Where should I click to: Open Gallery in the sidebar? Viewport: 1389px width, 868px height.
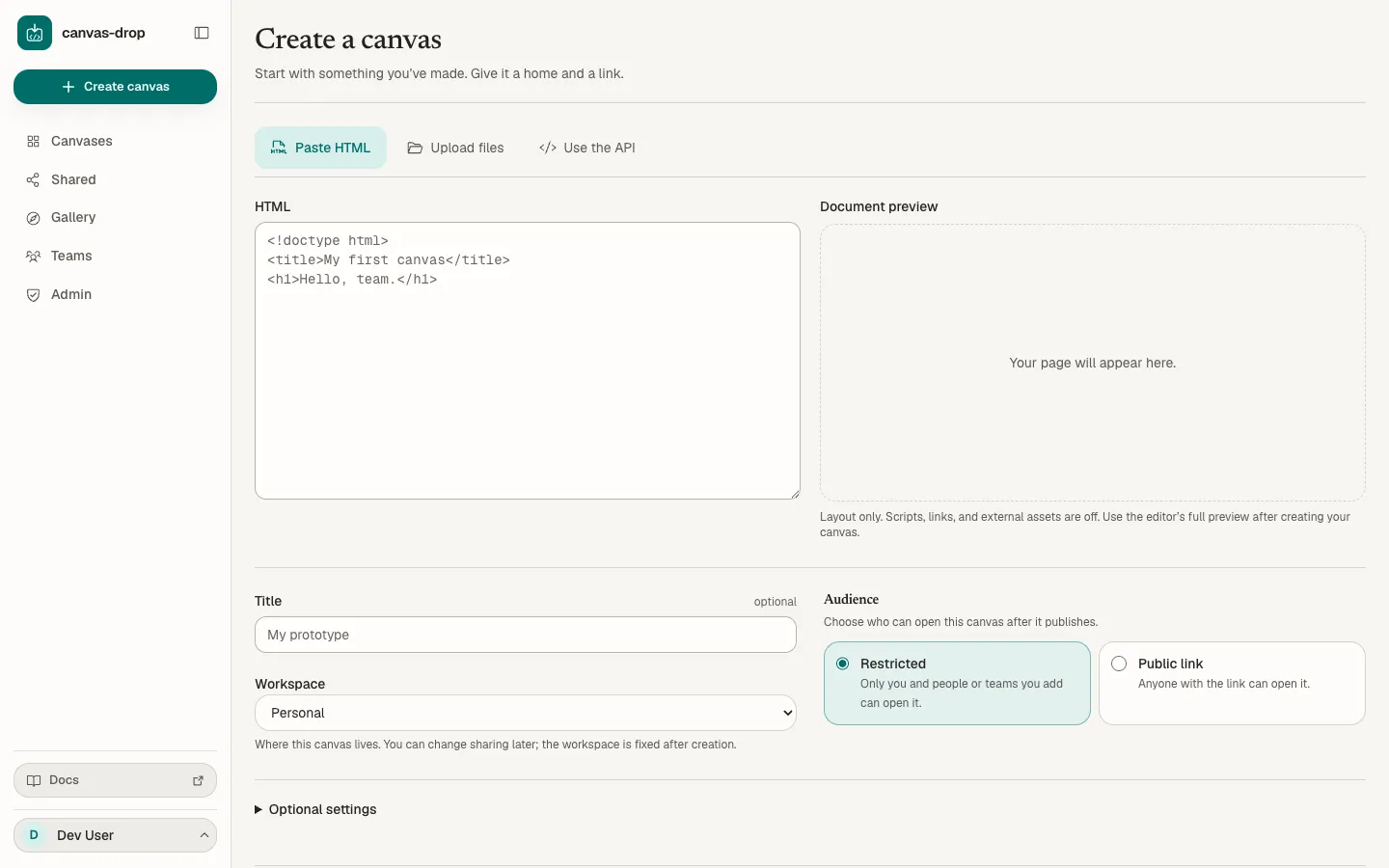[115, 218]
